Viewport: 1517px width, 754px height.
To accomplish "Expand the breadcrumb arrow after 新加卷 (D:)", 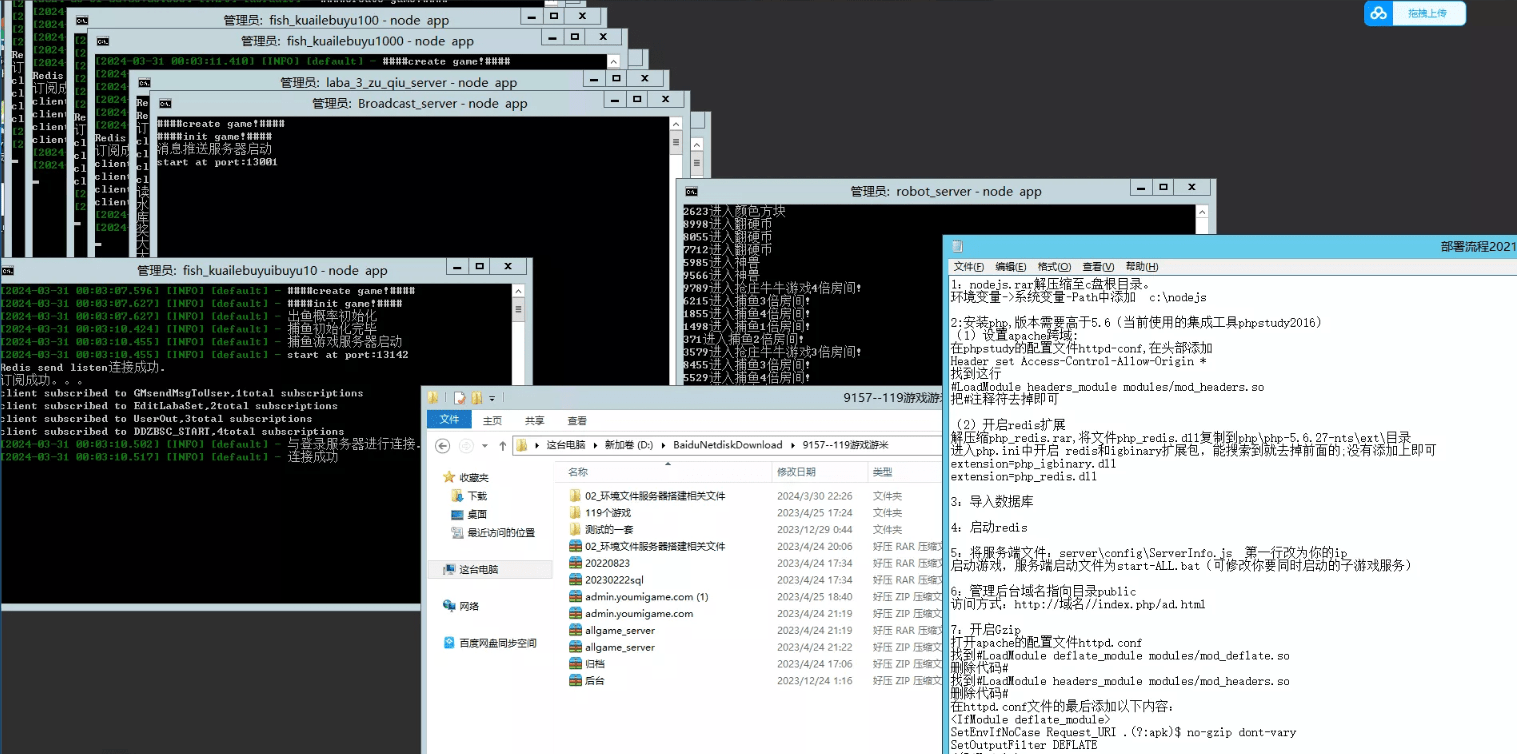I will click(663, 445).
